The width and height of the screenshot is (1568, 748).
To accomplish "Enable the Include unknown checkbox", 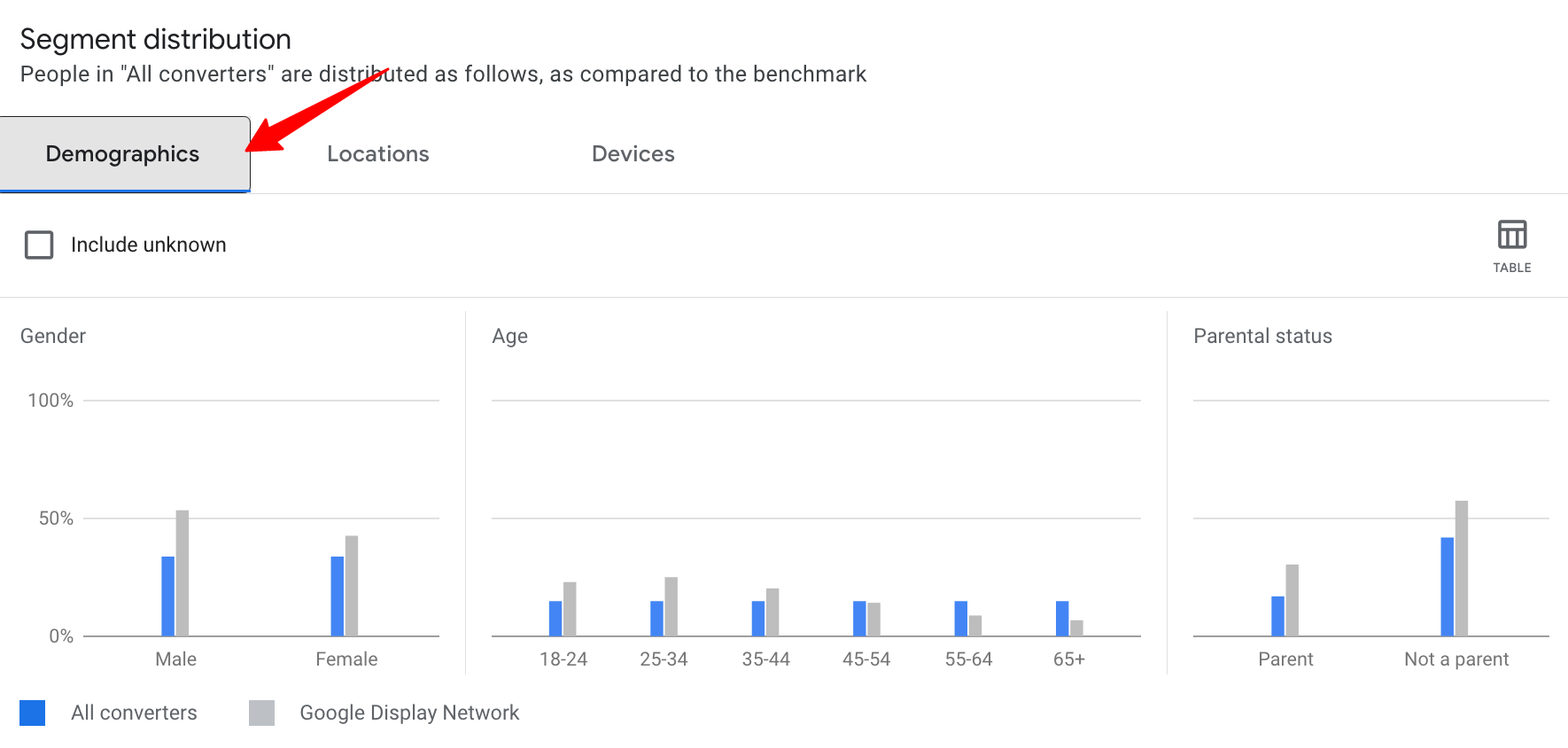I will [39, 245].
